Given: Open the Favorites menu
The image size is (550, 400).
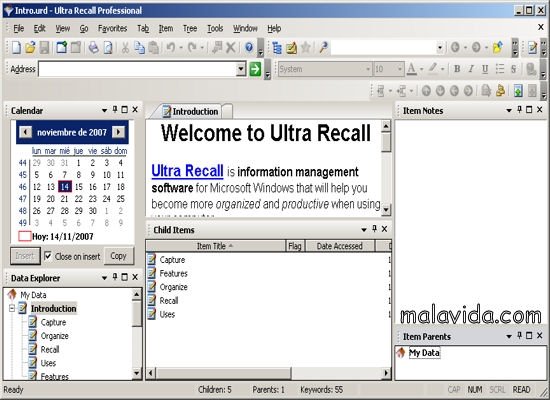Looking at the screenshot, I should (112, 28).
